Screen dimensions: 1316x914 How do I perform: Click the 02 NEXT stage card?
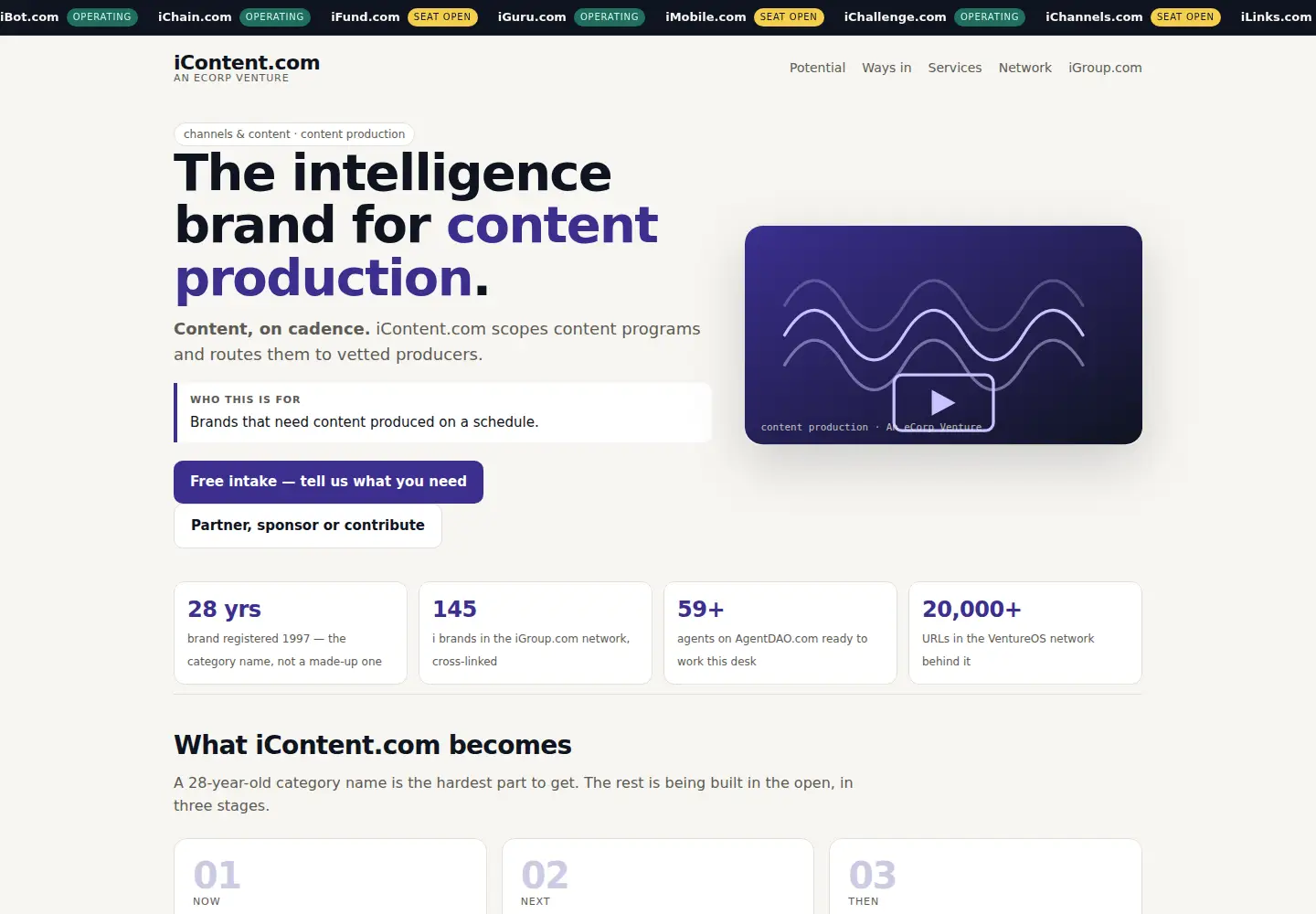point(658,877)
